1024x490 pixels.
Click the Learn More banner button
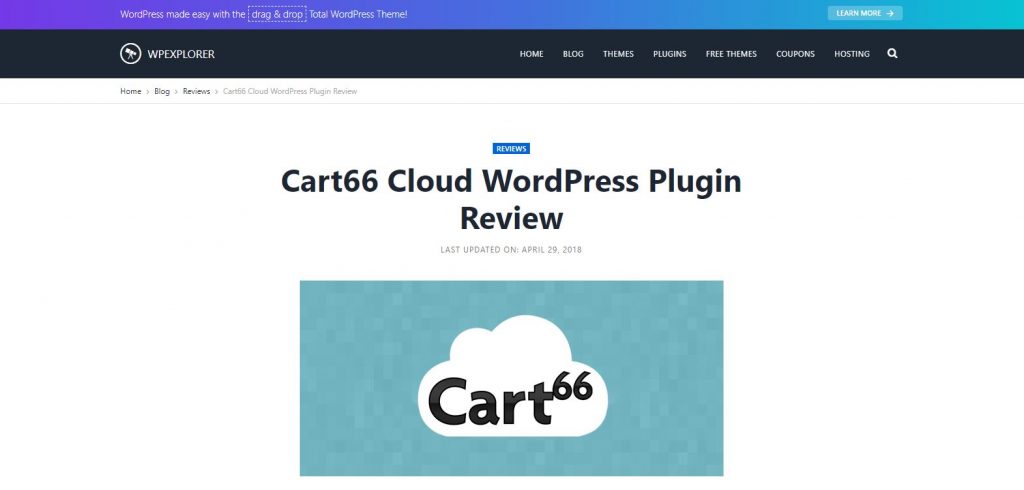[865, 13]
